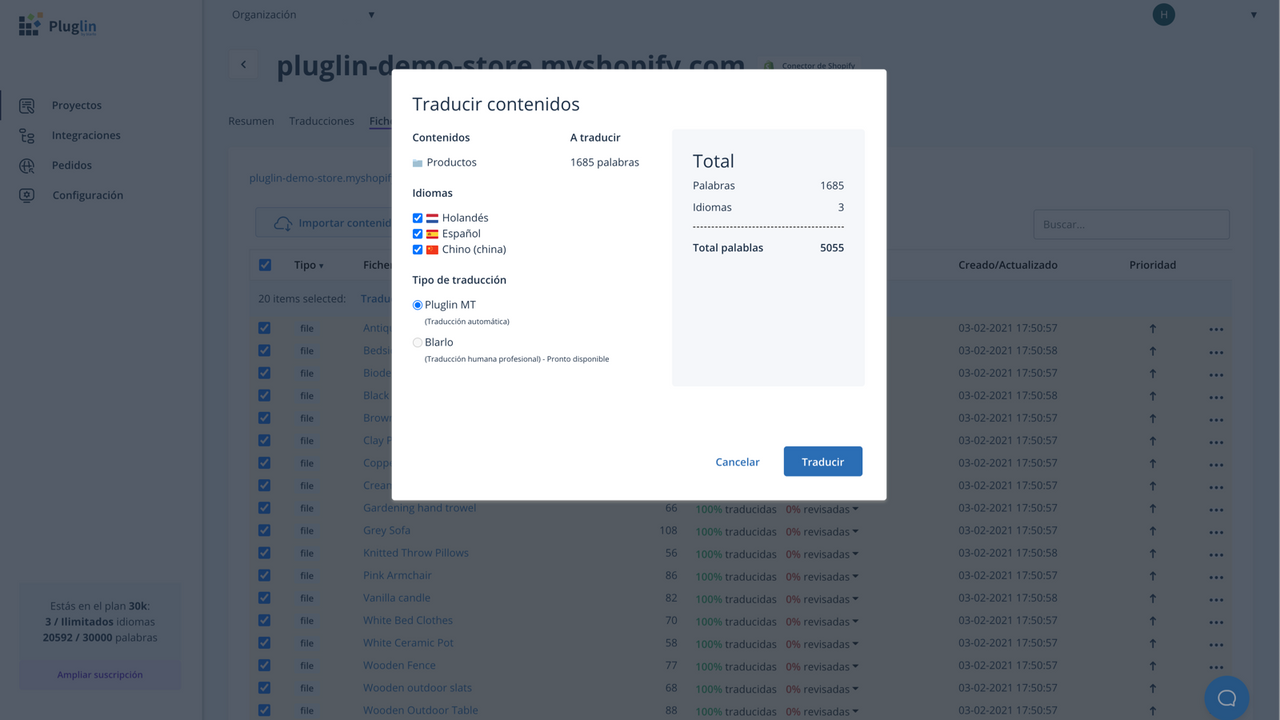Click the Pluglin logo icon
This screenshot has height=720, width=1280.
coord(30,25)
